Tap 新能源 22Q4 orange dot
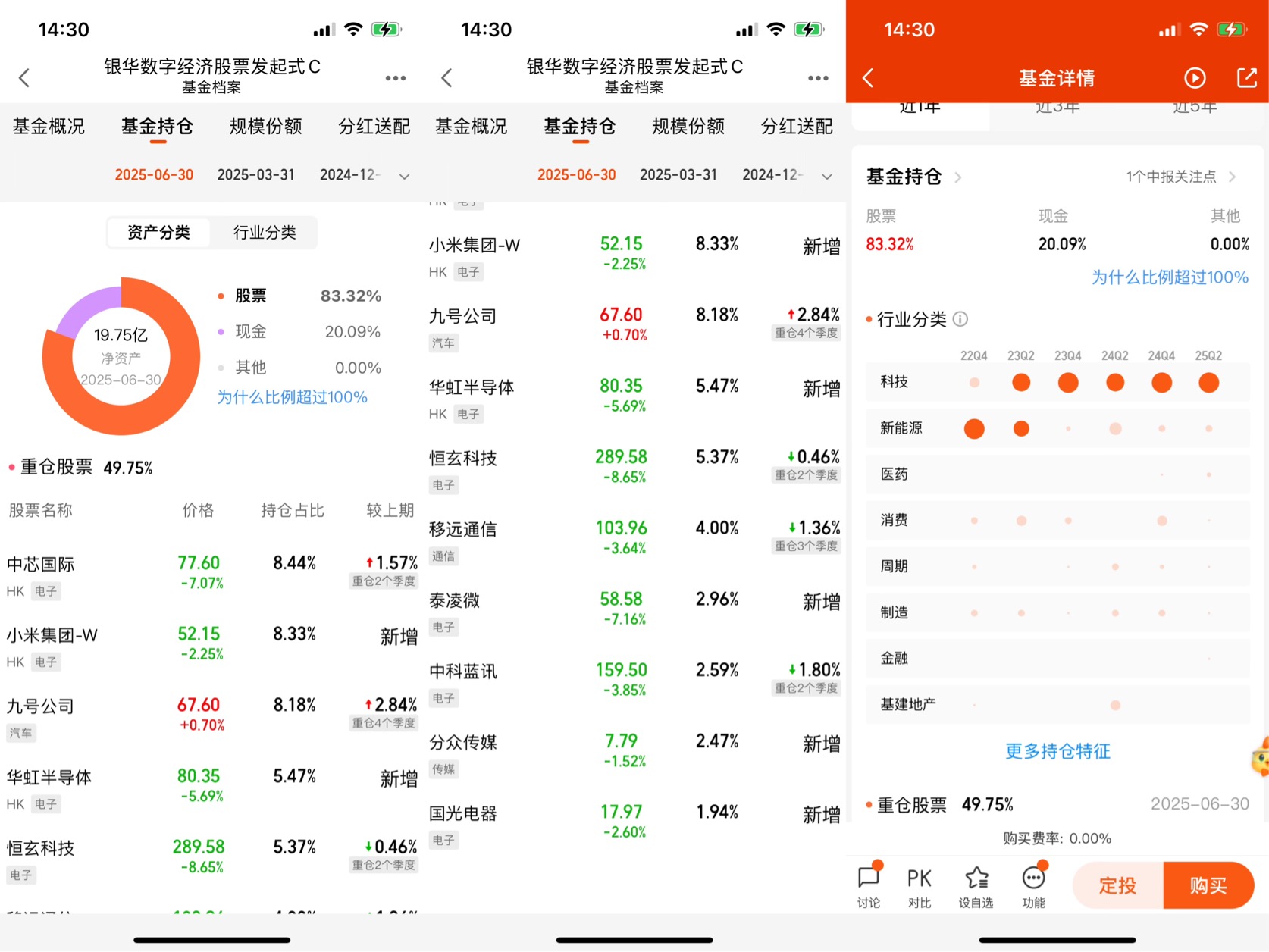The width and height of the screenshot is (1269, 952). click(974, 429)
